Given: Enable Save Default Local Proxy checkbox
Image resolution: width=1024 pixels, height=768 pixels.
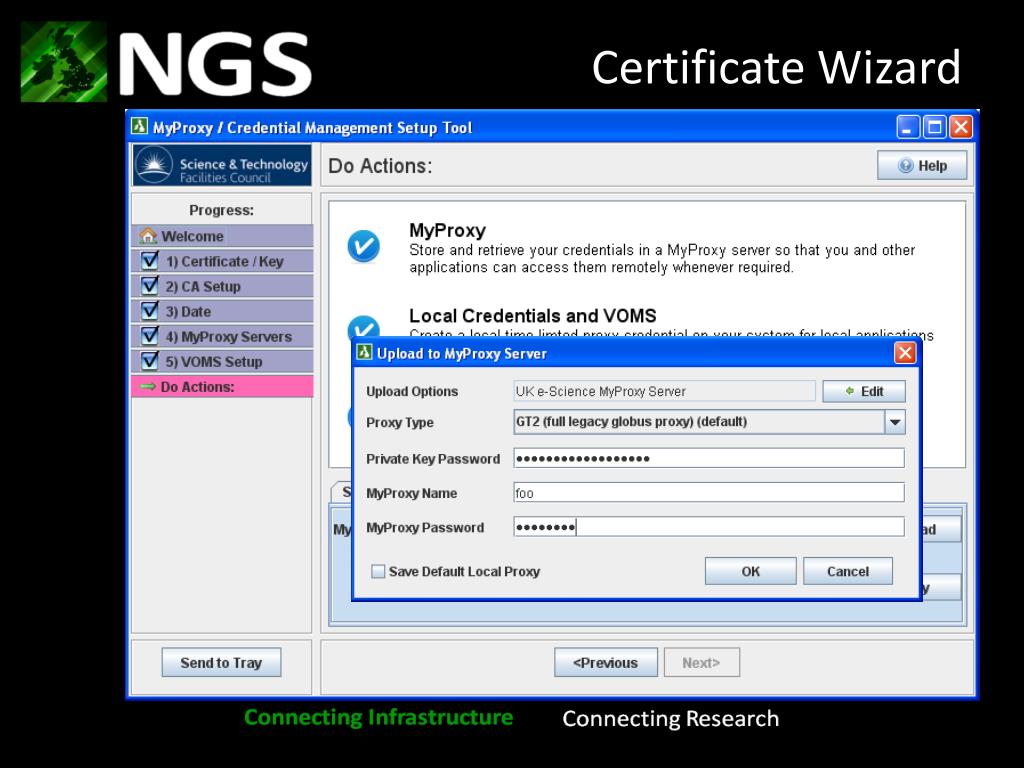Looking at the screenshot, I should tap(377, 571).
